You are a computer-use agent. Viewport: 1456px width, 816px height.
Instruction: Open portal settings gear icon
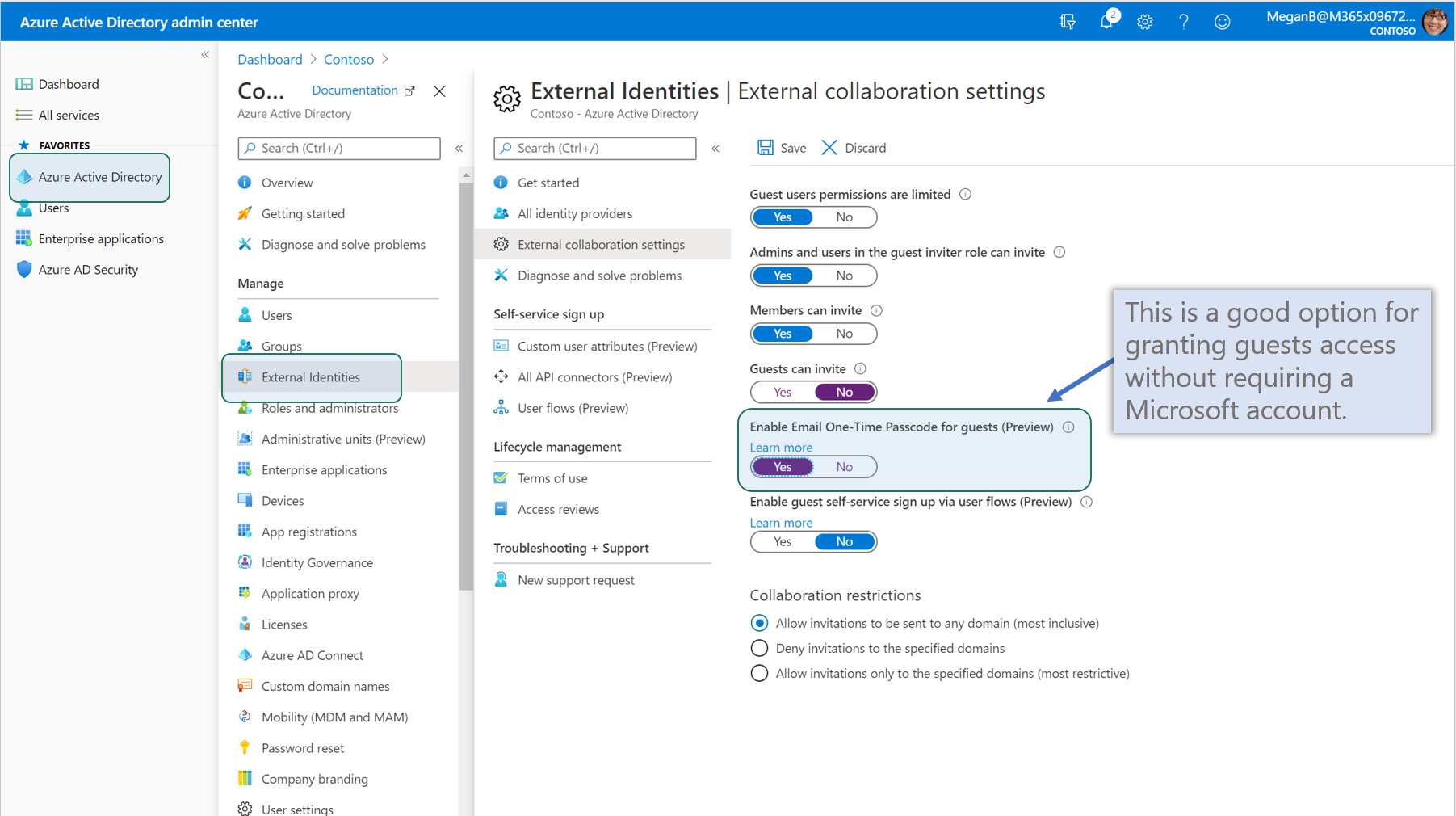point(1145,22)
